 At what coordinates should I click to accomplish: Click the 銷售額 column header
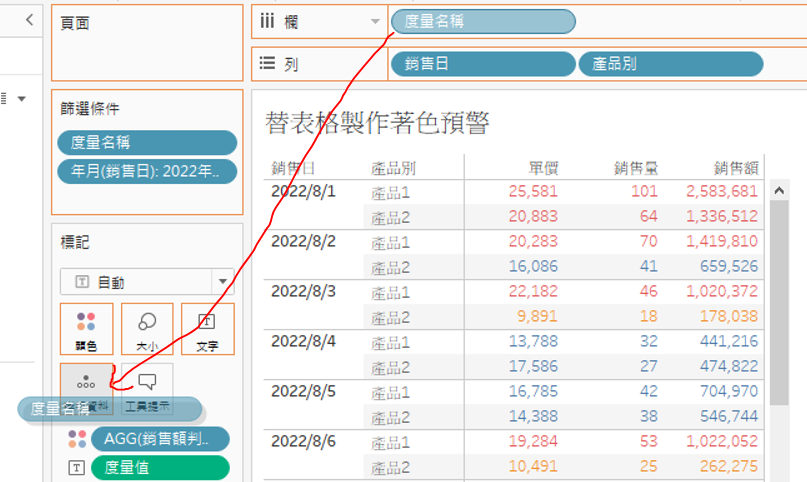[736, 168]
